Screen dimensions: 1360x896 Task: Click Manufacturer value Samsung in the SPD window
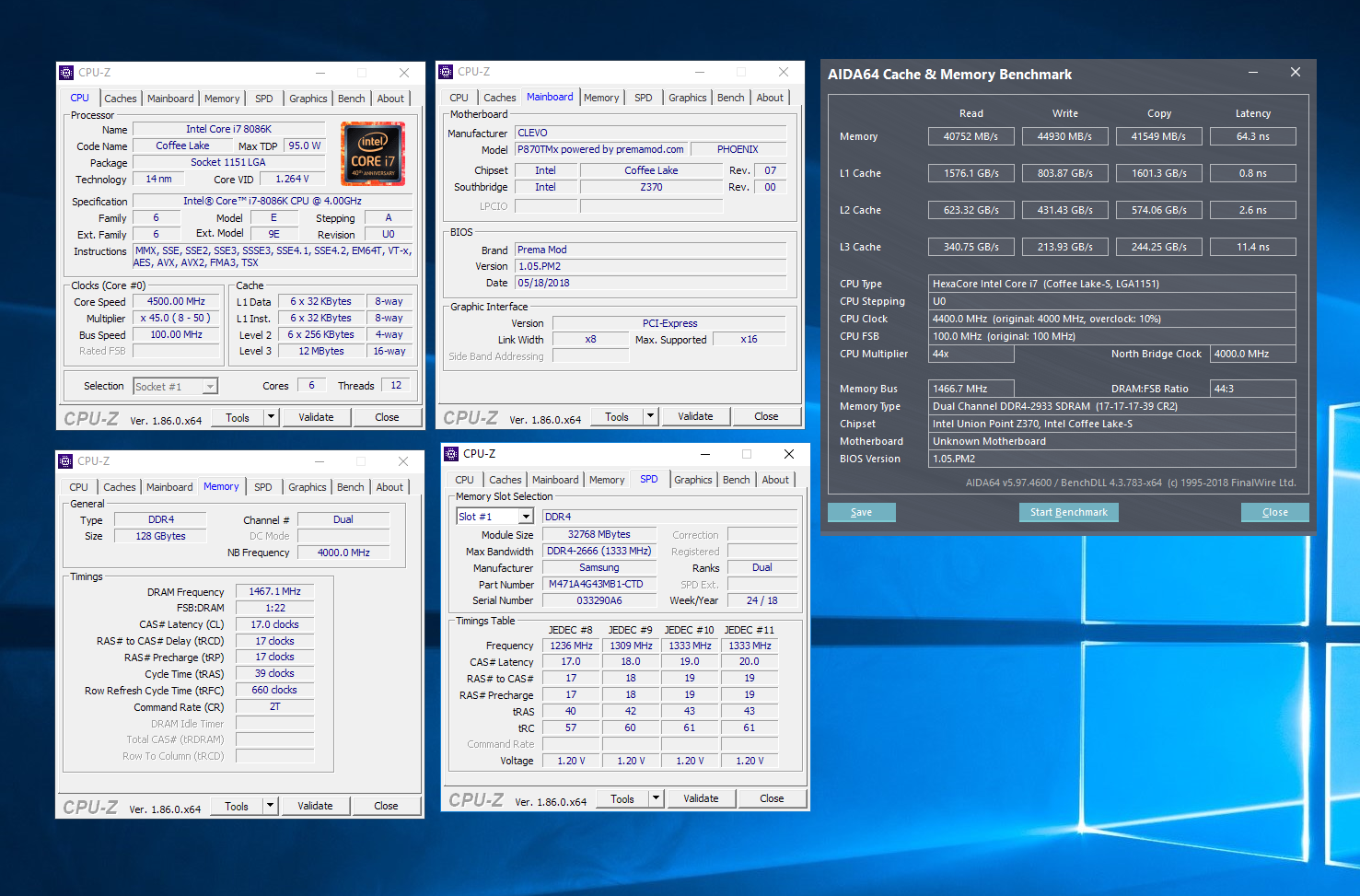click(x=599, y=567)
